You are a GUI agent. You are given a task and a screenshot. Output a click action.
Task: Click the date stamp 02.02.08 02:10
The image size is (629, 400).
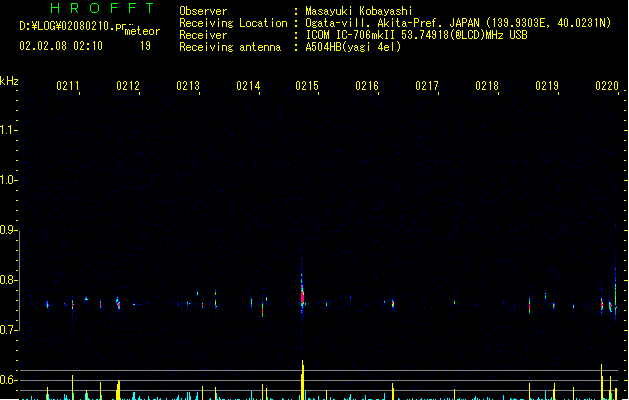(61, 46)
